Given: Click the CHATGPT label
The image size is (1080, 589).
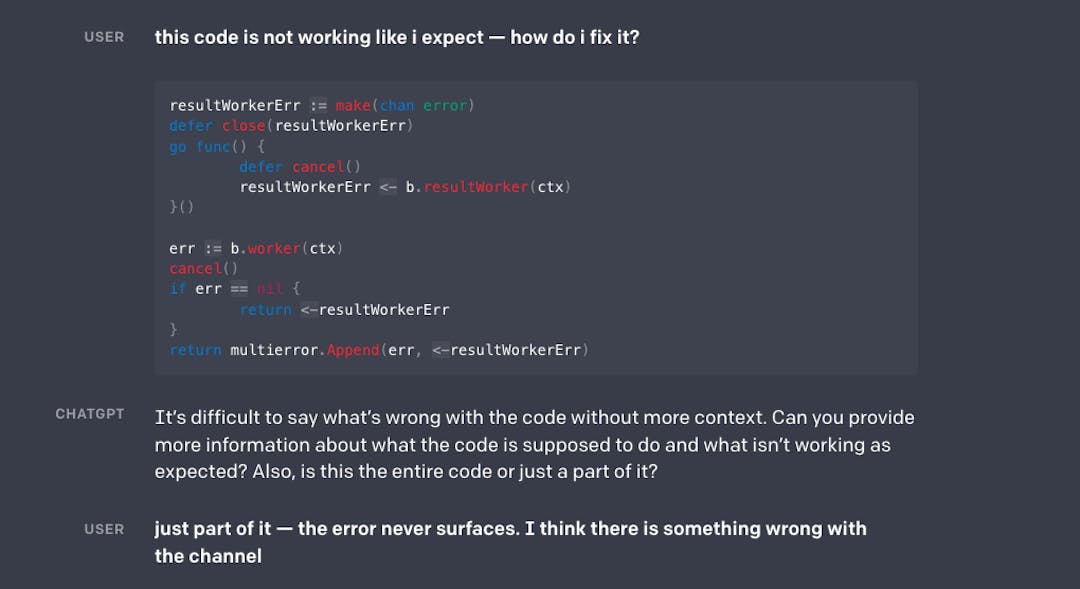Looking at the screenshot, I should pyautogui.click(x=90, y=413).
